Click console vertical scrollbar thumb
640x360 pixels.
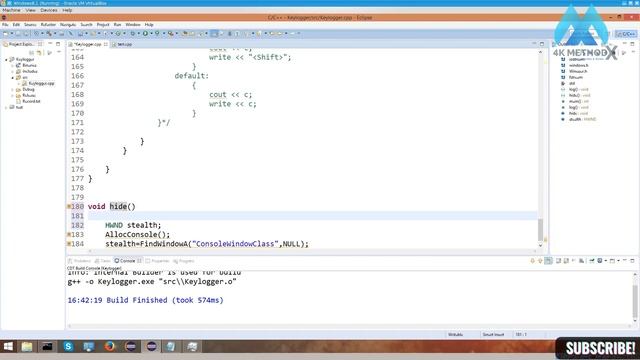pyautogui.click(x=635, y=301)
